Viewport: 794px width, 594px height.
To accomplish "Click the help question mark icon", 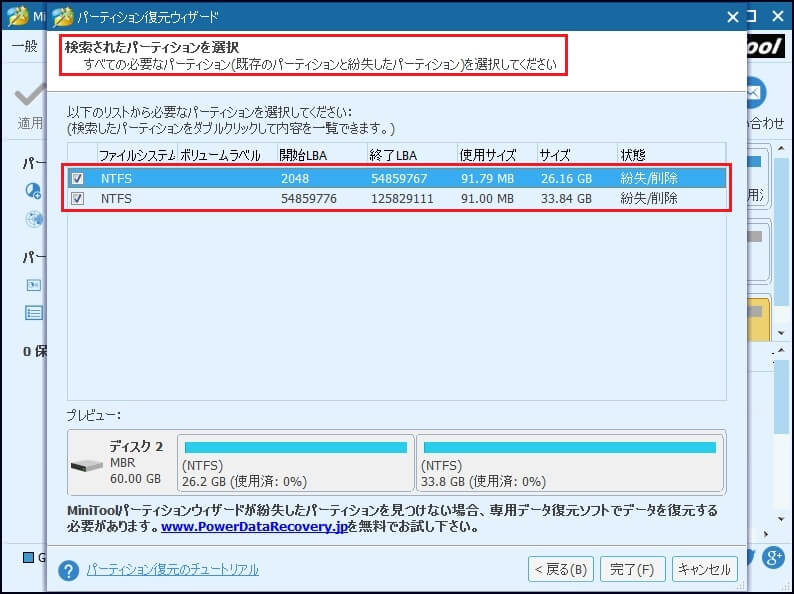I will [68, 571].
